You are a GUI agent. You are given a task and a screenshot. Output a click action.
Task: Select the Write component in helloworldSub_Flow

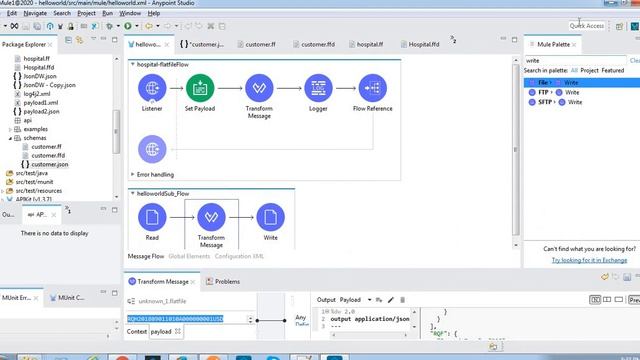(271, 217)
